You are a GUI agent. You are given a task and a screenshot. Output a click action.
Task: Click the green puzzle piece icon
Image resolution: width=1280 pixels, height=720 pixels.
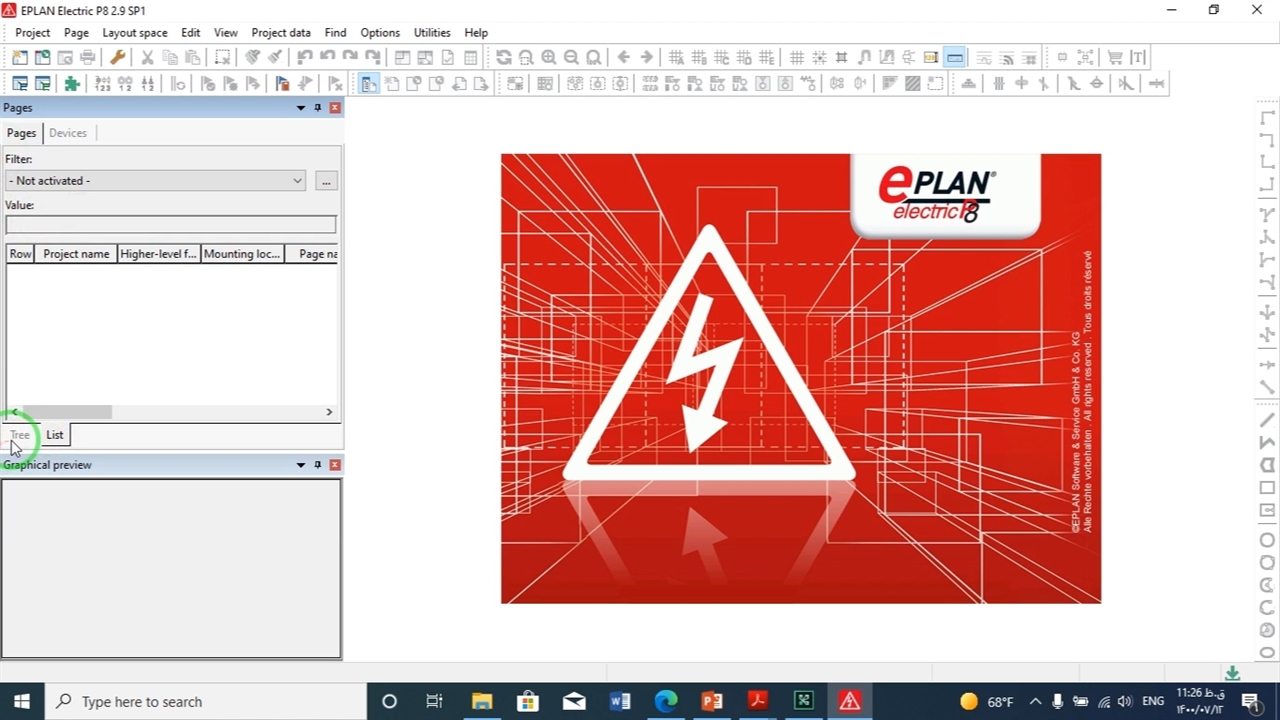[x=72, y=84]
